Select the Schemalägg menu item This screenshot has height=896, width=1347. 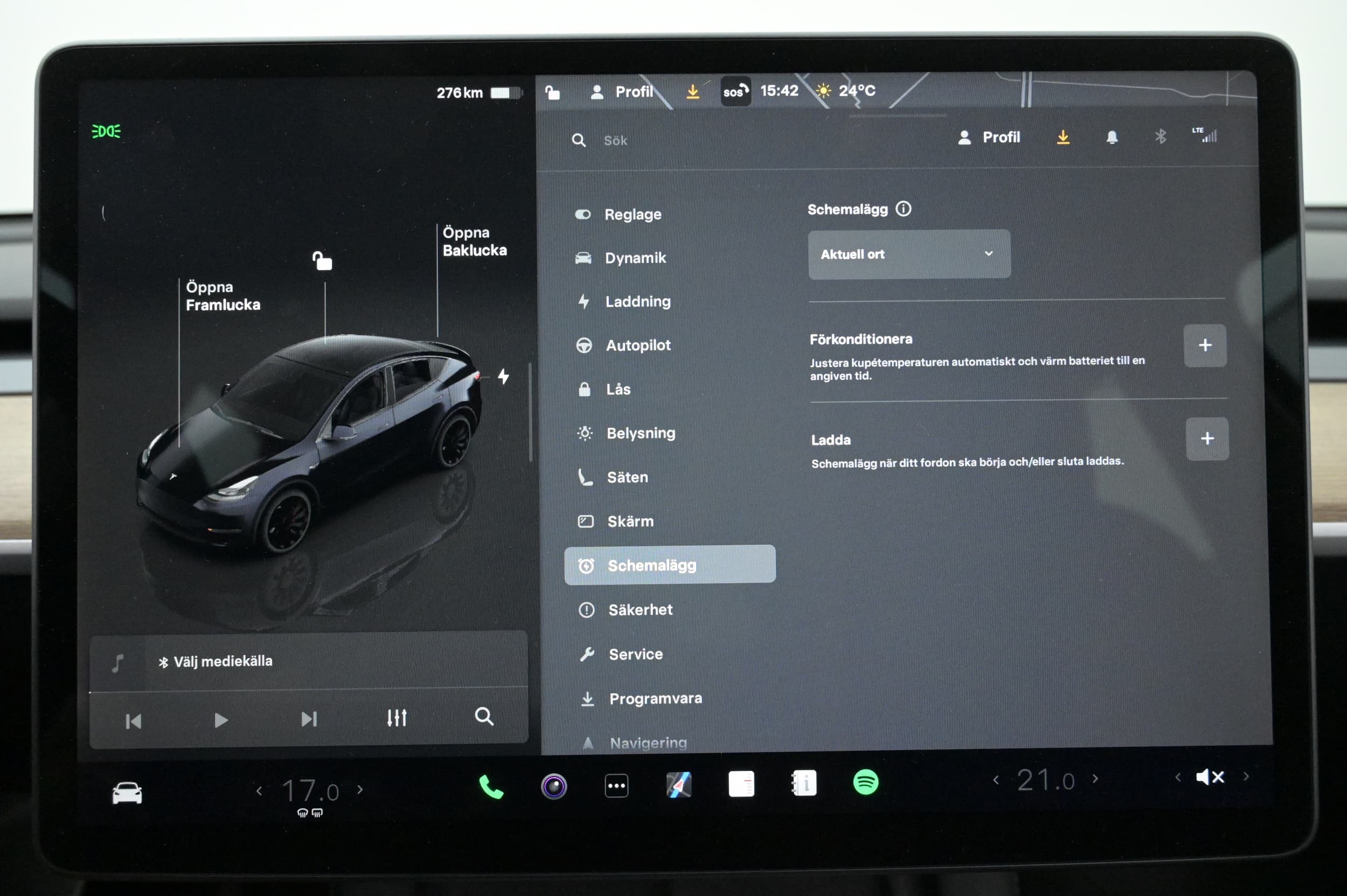(670, 565)
